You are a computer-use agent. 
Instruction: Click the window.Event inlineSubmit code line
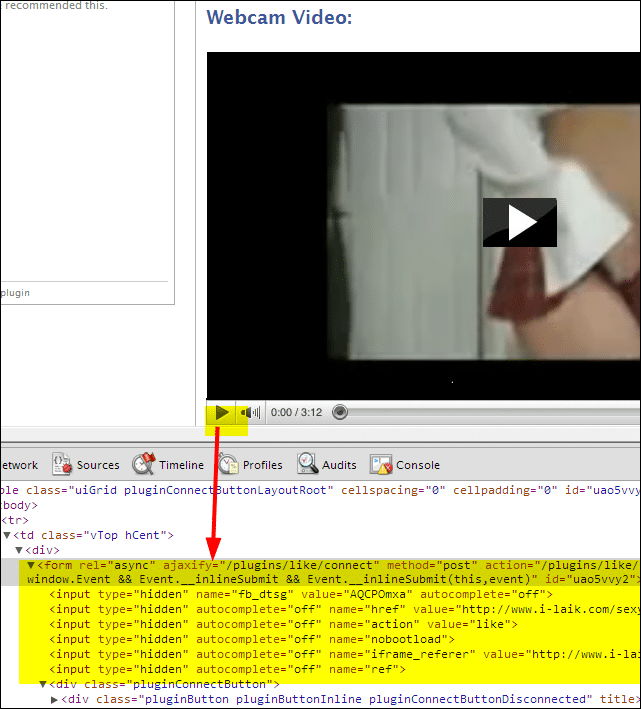(333, 579)
